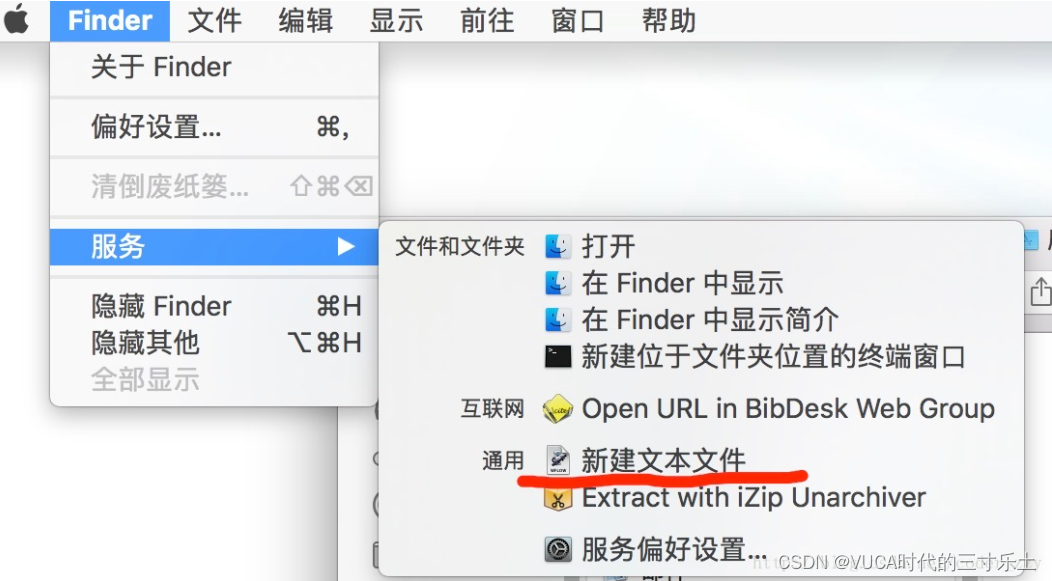Open the 文件 menu
Screen dimensions: 1052x581
(215, 21)
